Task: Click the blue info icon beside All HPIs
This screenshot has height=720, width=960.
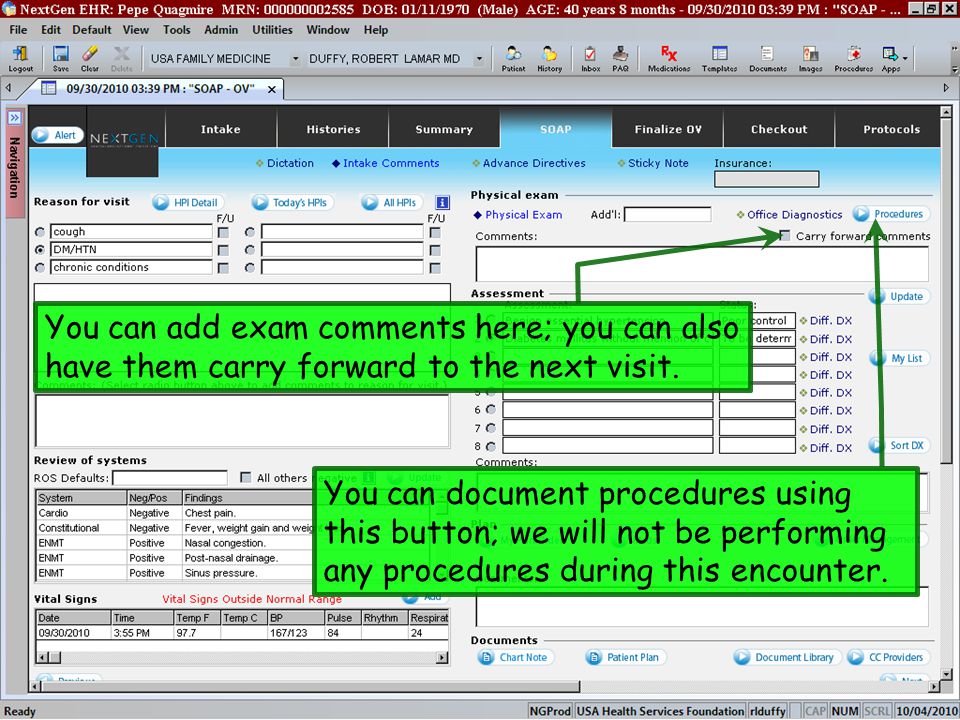Action: 442,202
